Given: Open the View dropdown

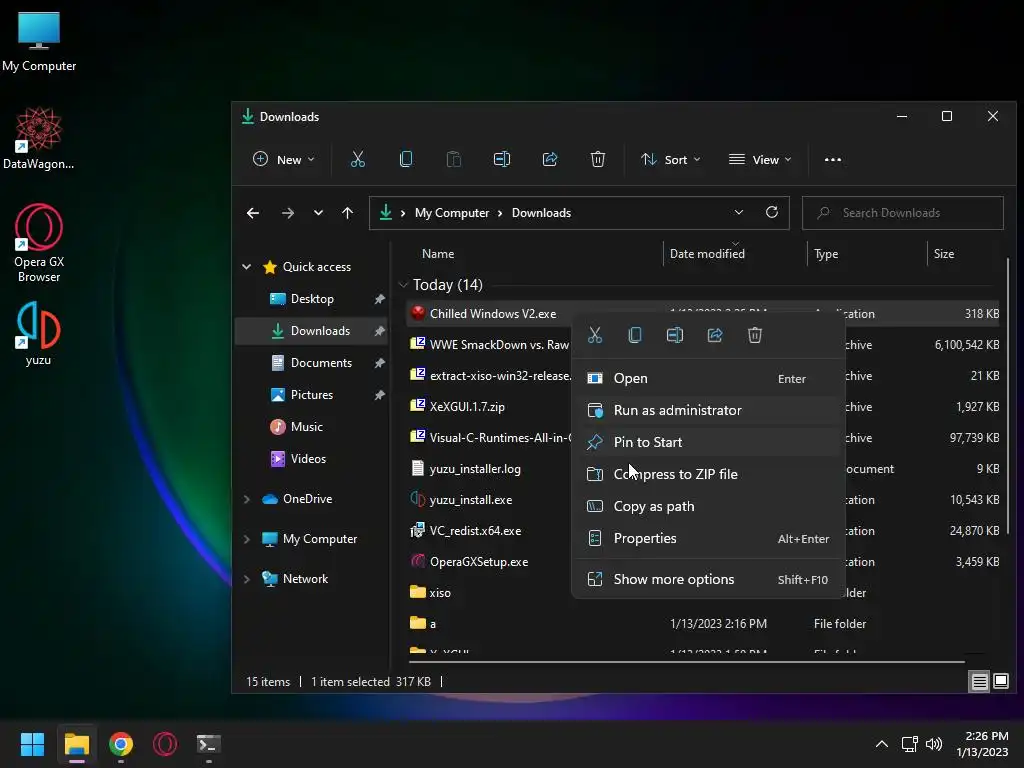Looking at the screenshot, I should [760, 159].
